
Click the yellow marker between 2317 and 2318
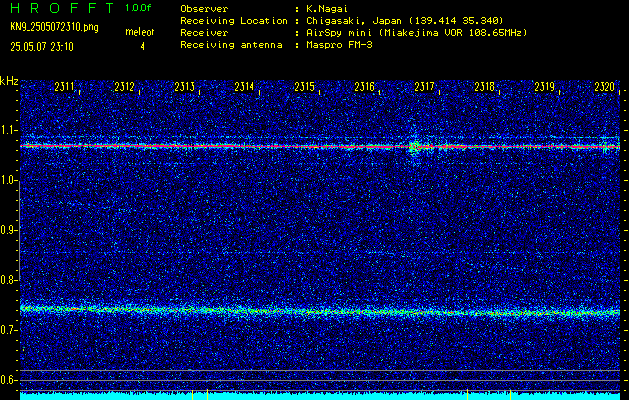tap(467, 394)
